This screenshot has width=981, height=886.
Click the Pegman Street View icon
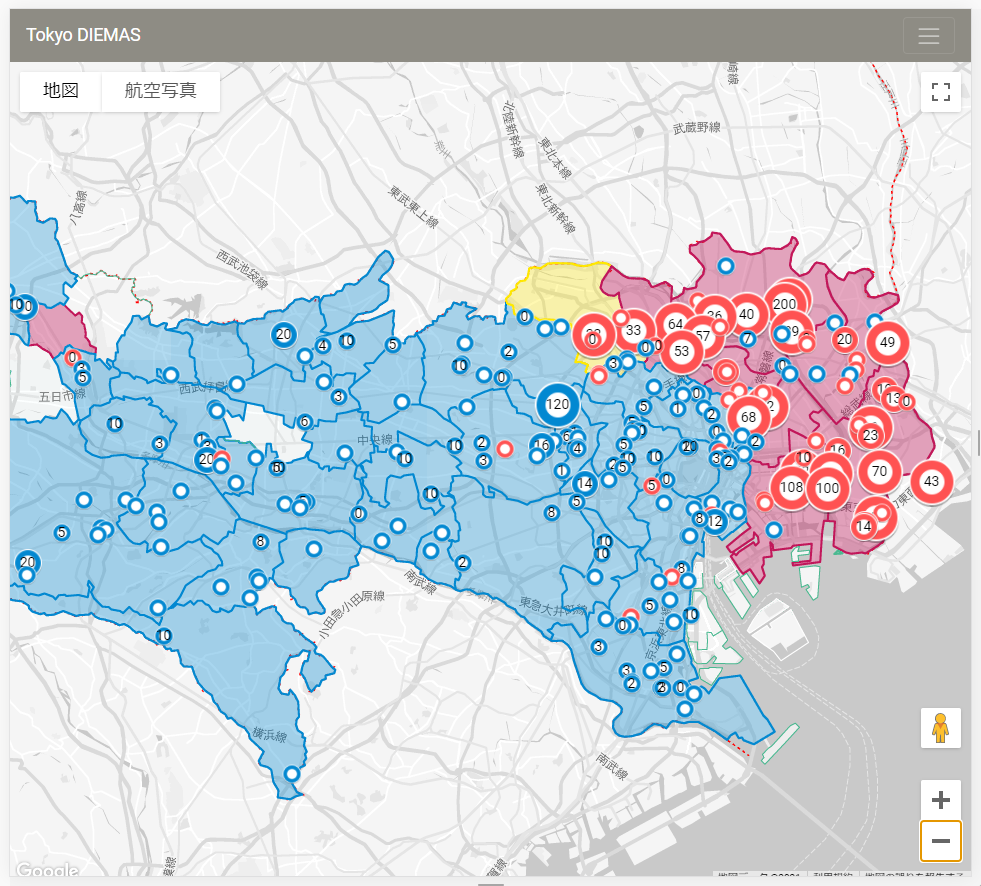[x=940, y=728]
